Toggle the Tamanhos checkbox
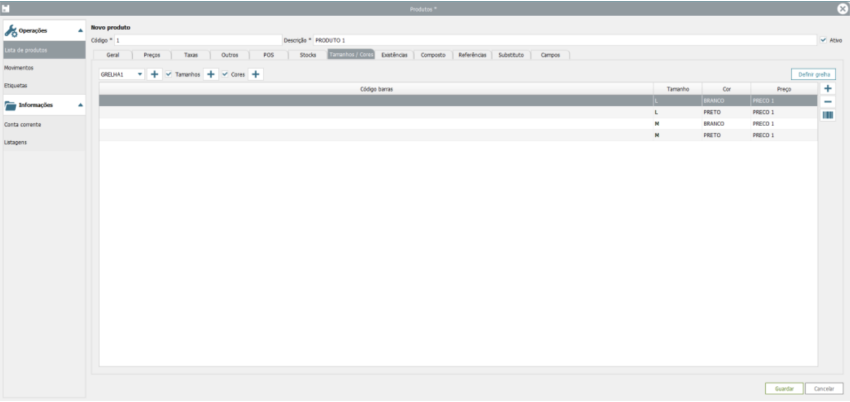850x402 pixels. [x=169, y=75]
